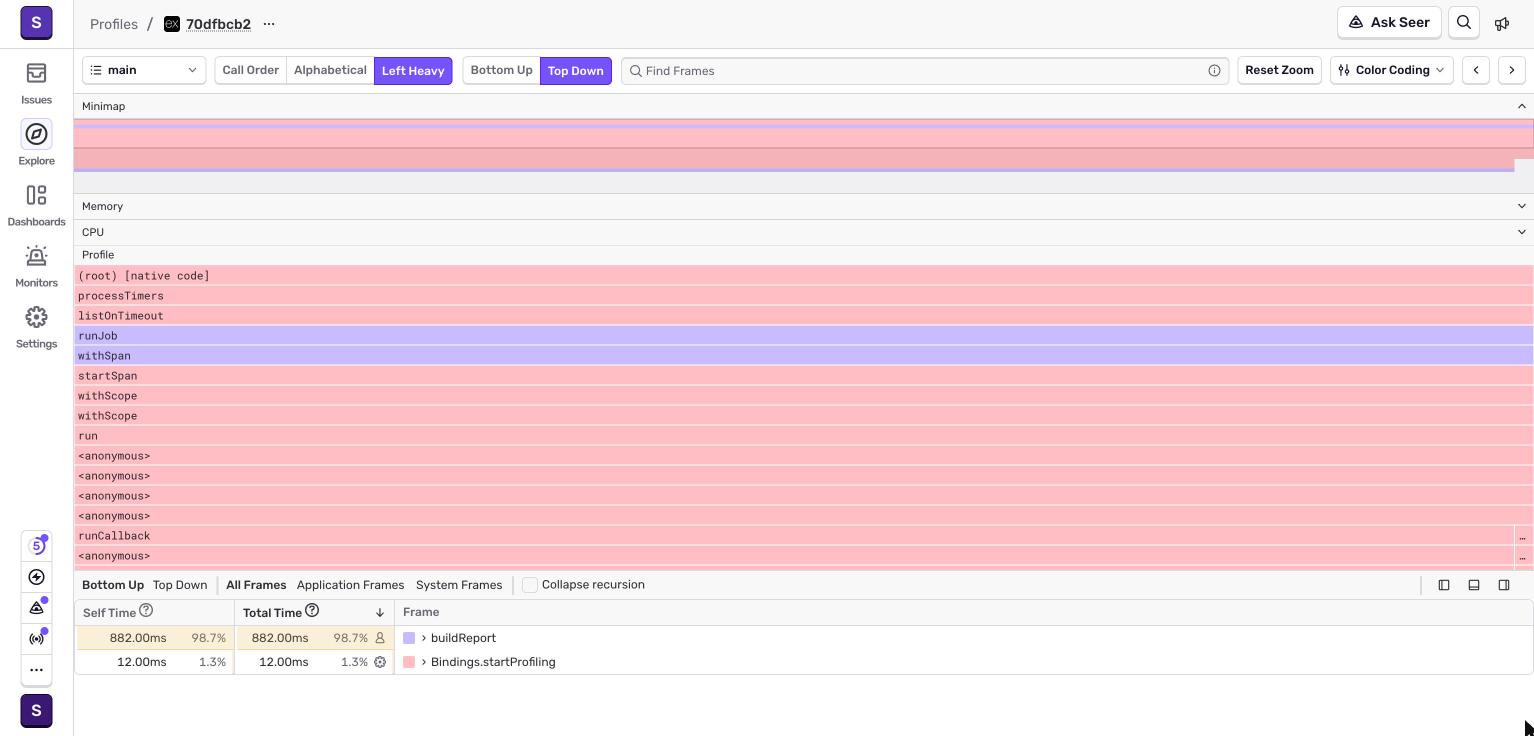Go to previous frame arrow
Image resolution: width=1534 pixels, height=736 pixels.
[x=1476, y=70]
